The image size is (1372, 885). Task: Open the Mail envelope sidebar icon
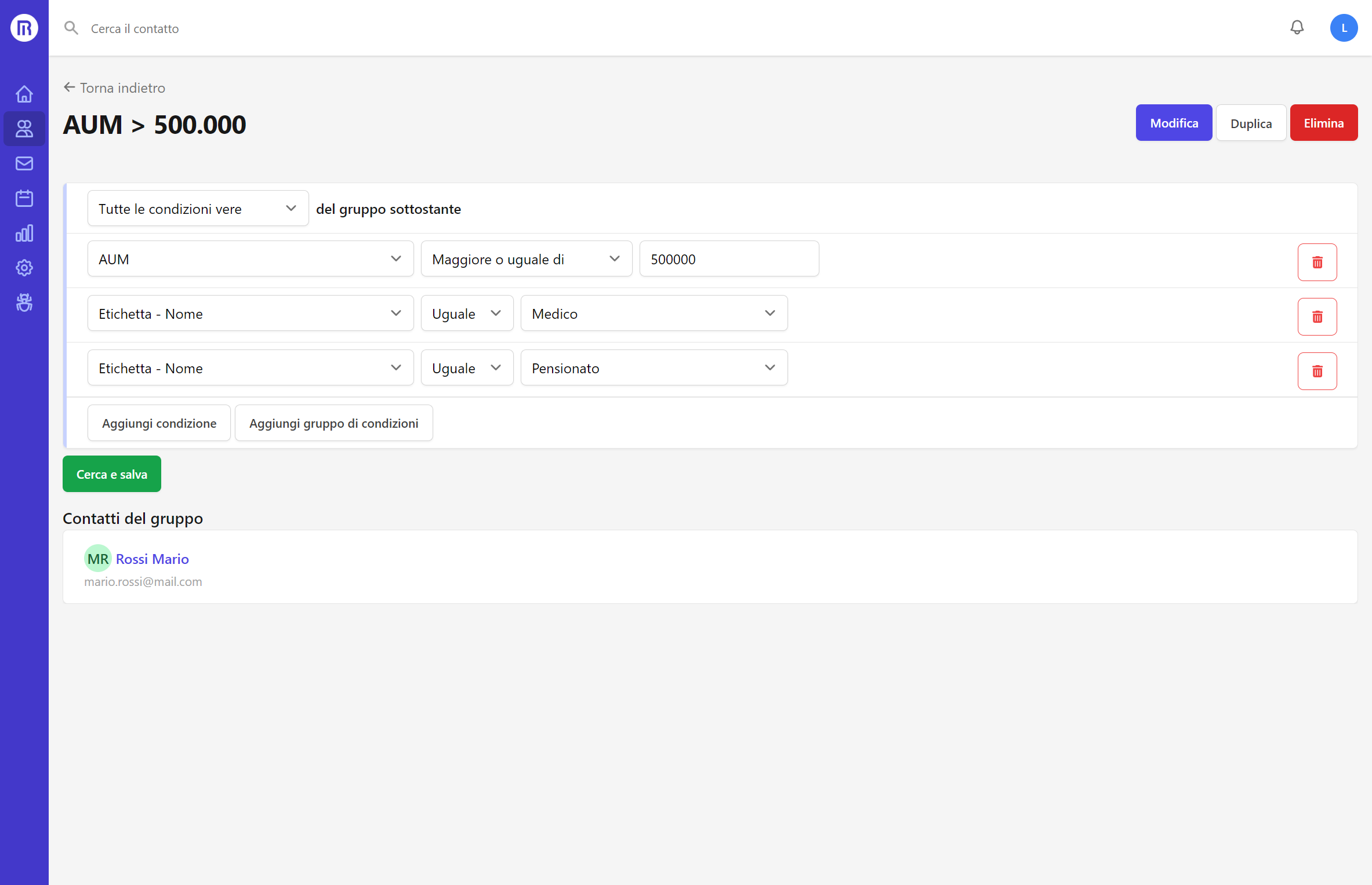point(24,163)
